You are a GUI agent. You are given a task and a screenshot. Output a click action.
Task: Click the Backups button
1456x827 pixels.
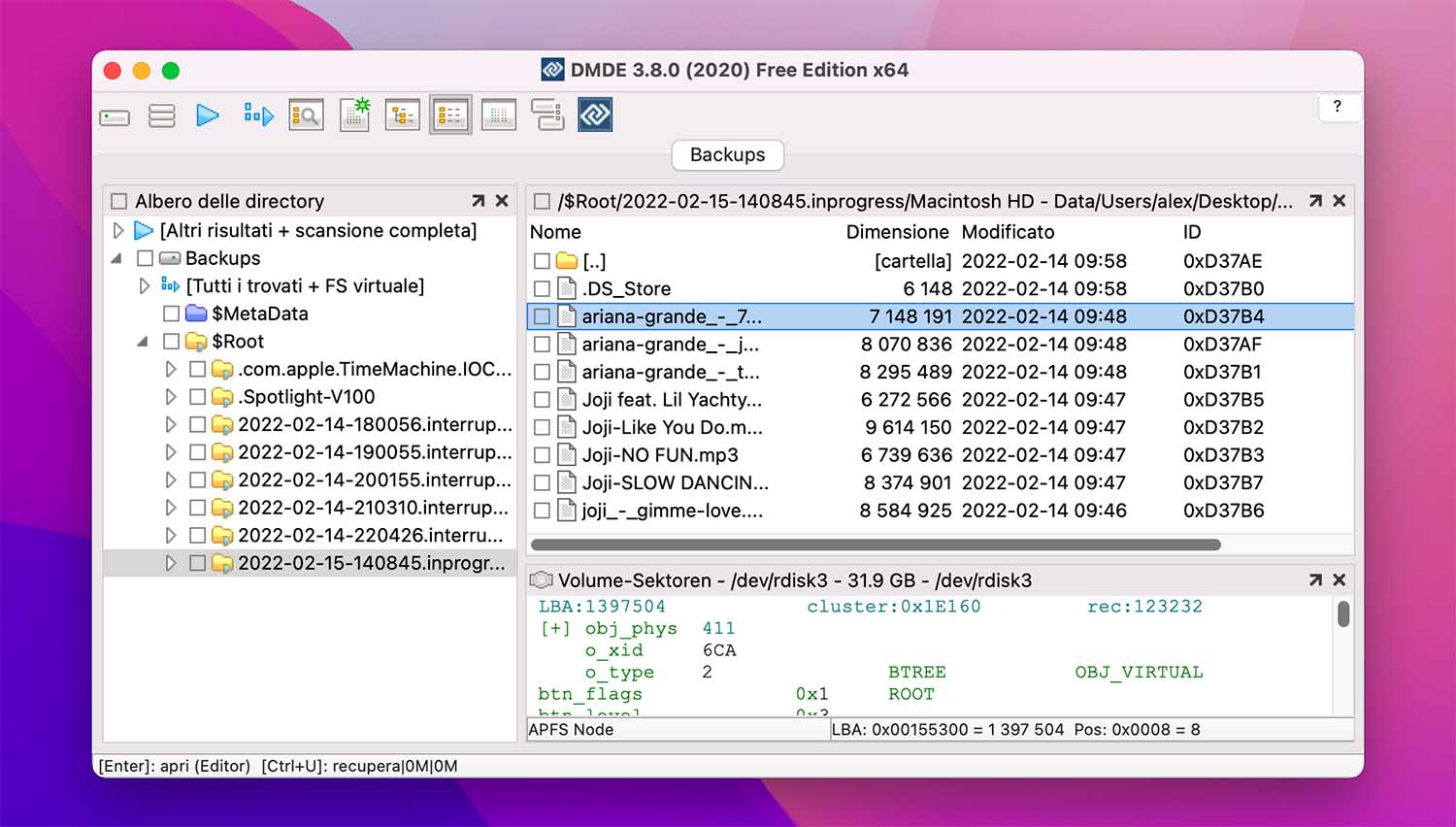tap(728, 154)
